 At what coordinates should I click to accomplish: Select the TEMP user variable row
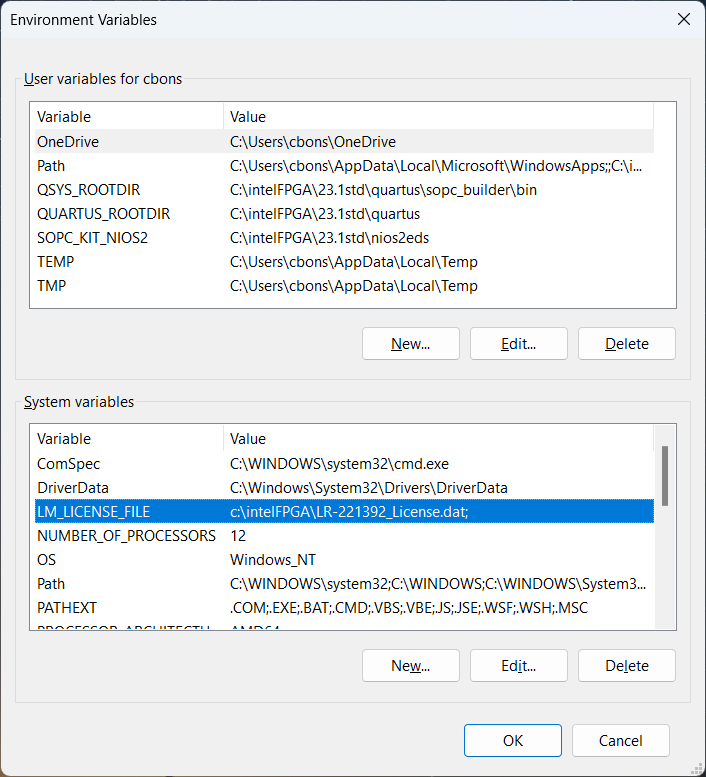(x=56, y=262)
